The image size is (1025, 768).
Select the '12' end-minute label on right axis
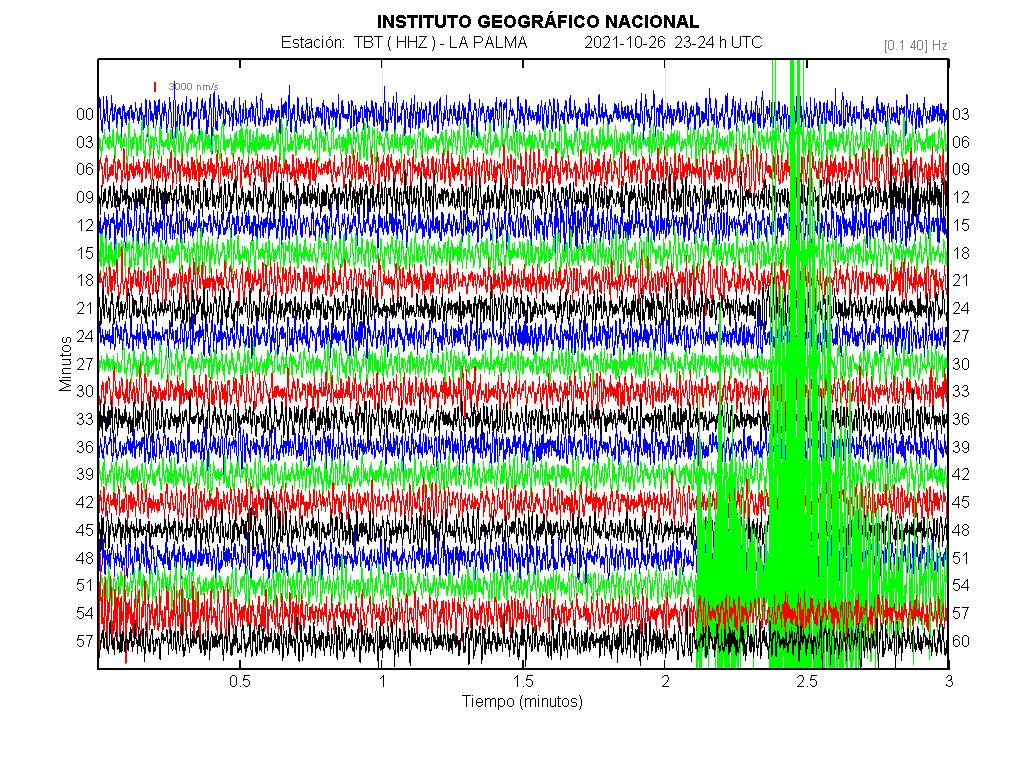[961, 197]
